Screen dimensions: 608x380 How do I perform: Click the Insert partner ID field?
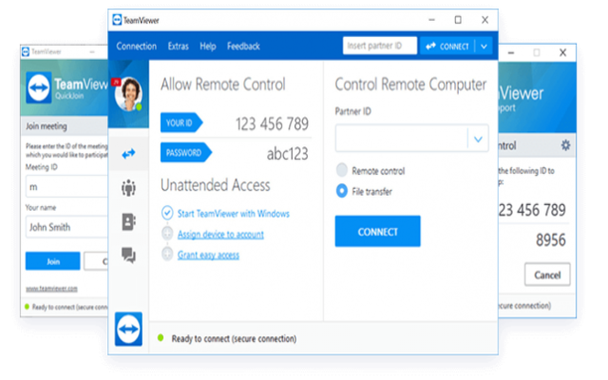click(380, 46)
